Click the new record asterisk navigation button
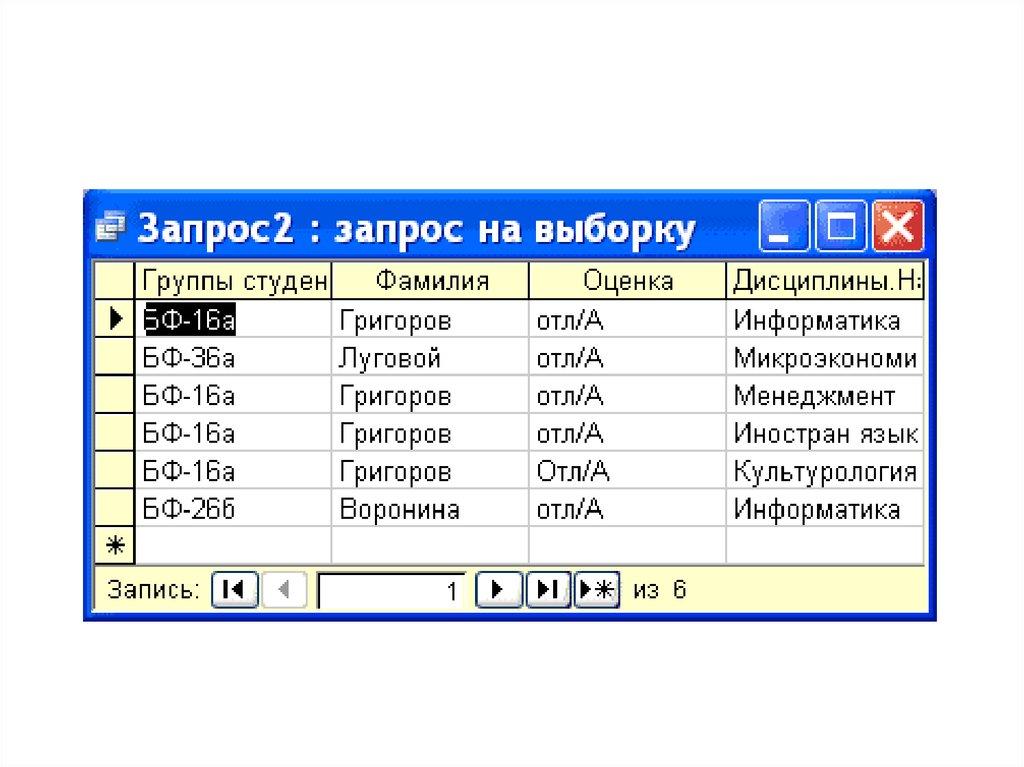The width and height of the screenshot is (1024, 767). (x=598, y=590)
